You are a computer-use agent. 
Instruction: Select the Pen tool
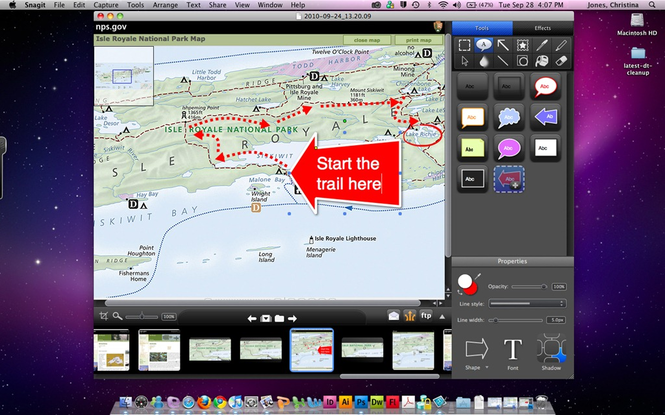[542, 45]
